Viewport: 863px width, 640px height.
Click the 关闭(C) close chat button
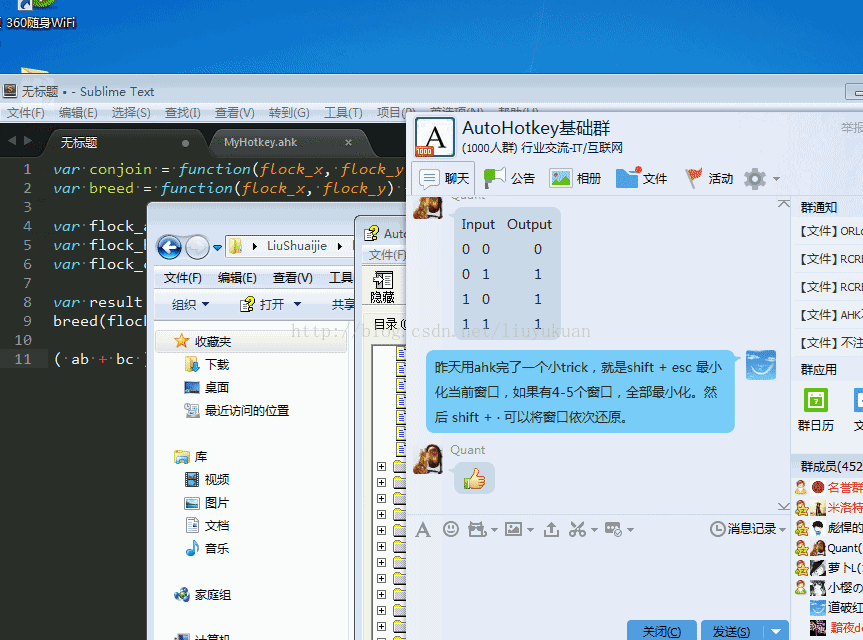click(x=662, y=631)
